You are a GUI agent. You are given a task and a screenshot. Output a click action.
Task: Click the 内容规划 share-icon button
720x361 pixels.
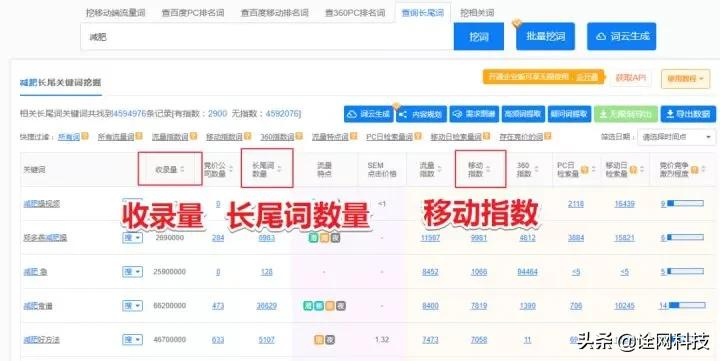(421, 114)
